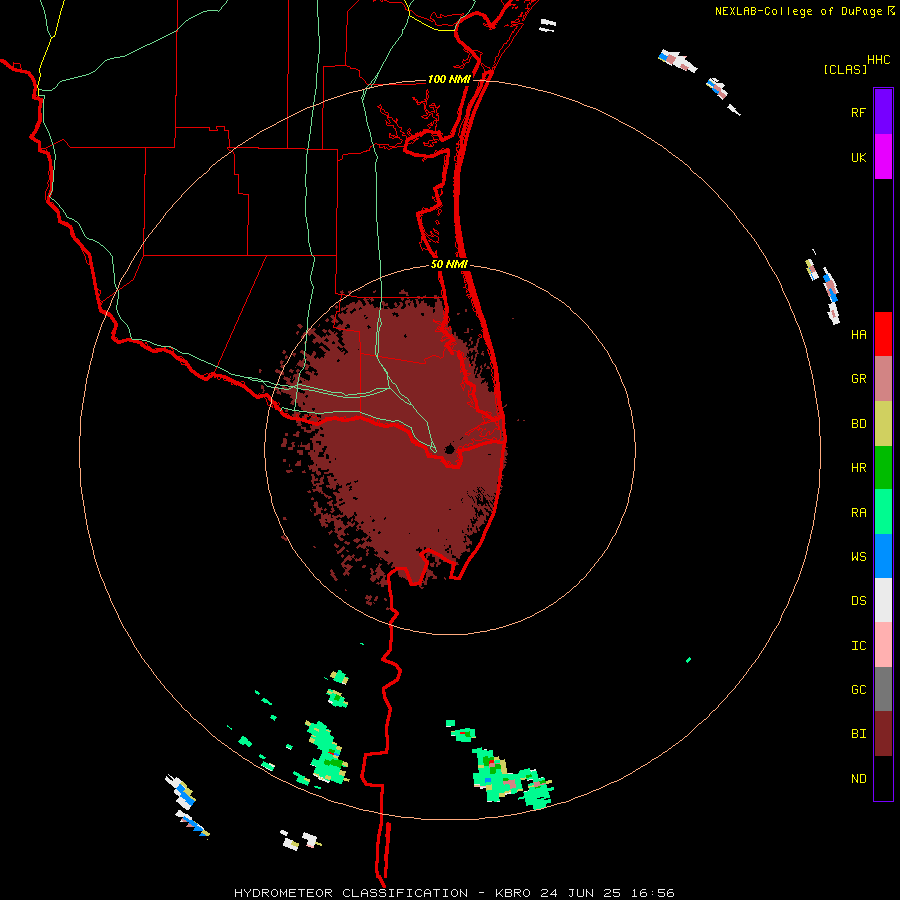The width and height of the screenshot is (900, 900).
Task: Click the 'HHC' product label
Action: tap(878, 59)
